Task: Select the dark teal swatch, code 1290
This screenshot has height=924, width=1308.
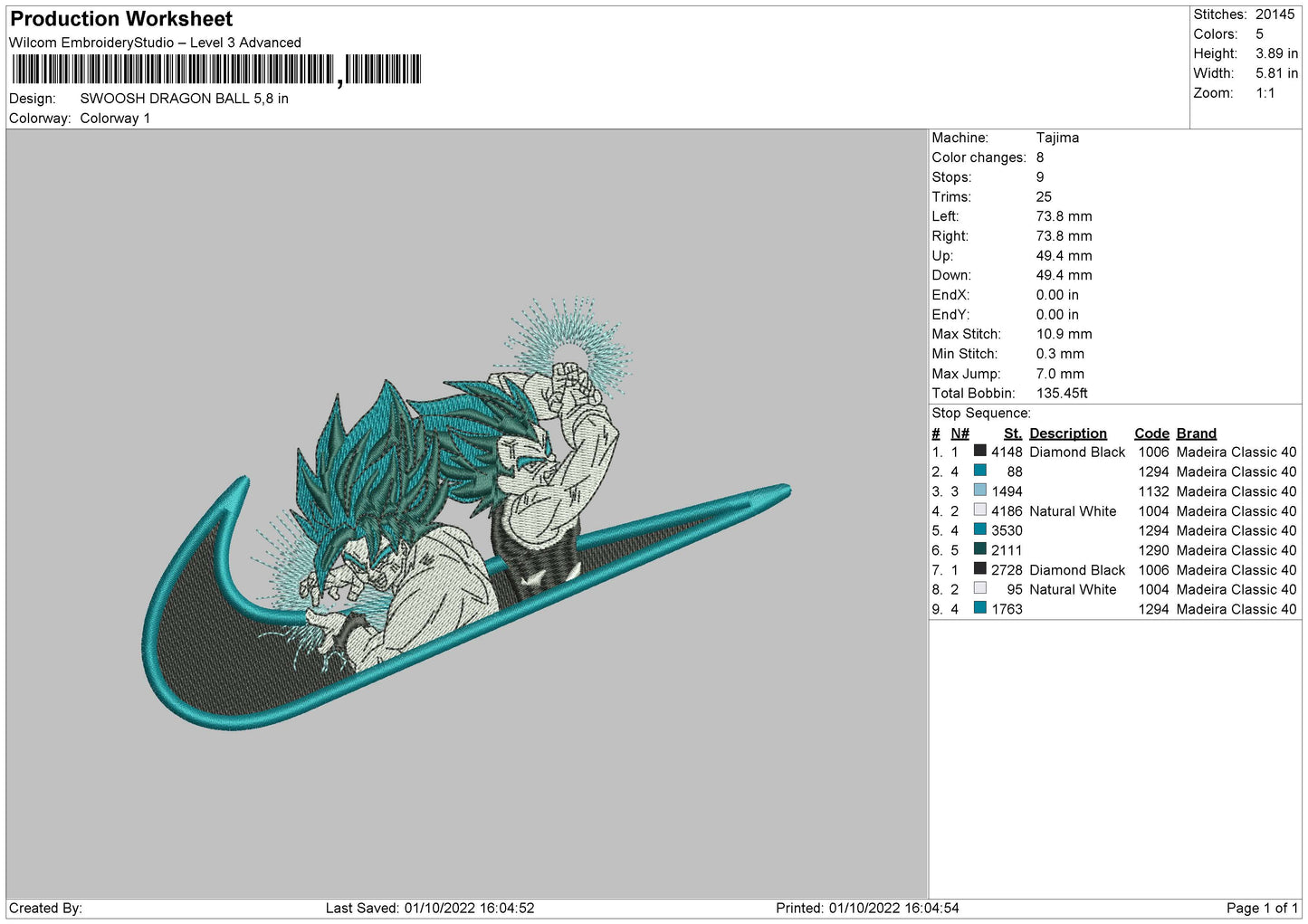Action: coord(979,549)
